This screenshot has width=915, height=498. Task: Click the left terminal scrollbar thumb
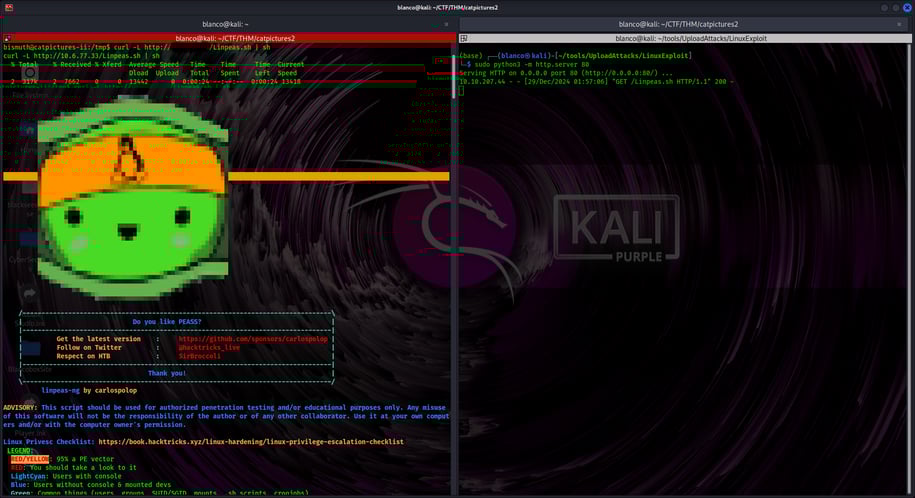click(x=453, y=76)
